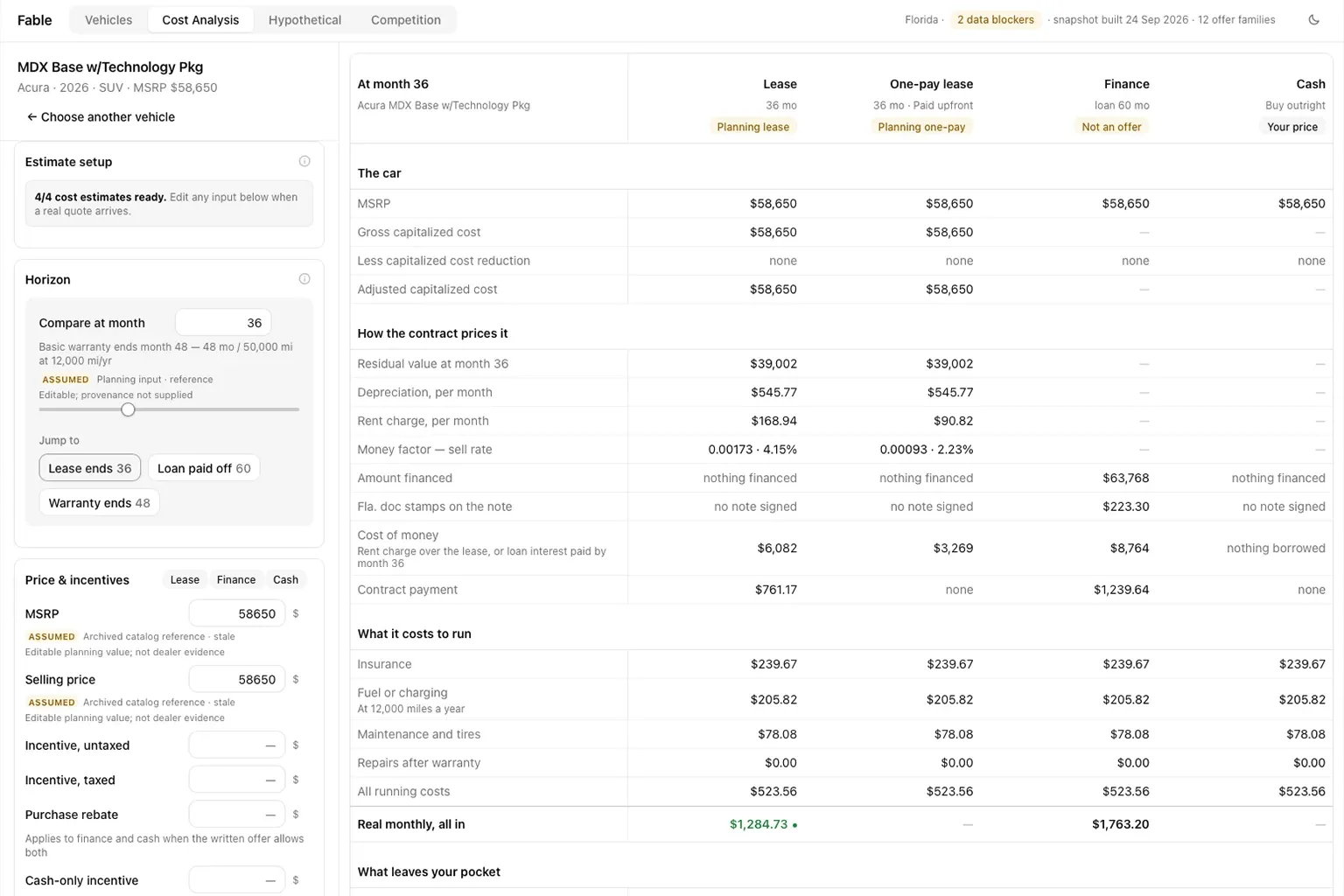Viewport: 1344px width, 896px height.
Task: Click the Selling price input field
Action: click(x=237, y=679)
